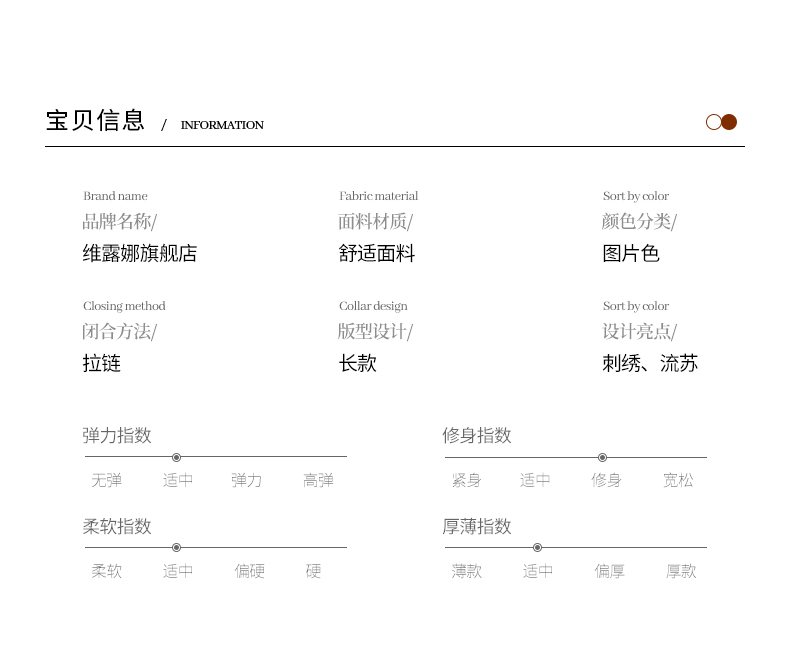This screenshot has height=659, width=790.
Task: Click the 偏厚 scale label
Action: tap(609, 571)
